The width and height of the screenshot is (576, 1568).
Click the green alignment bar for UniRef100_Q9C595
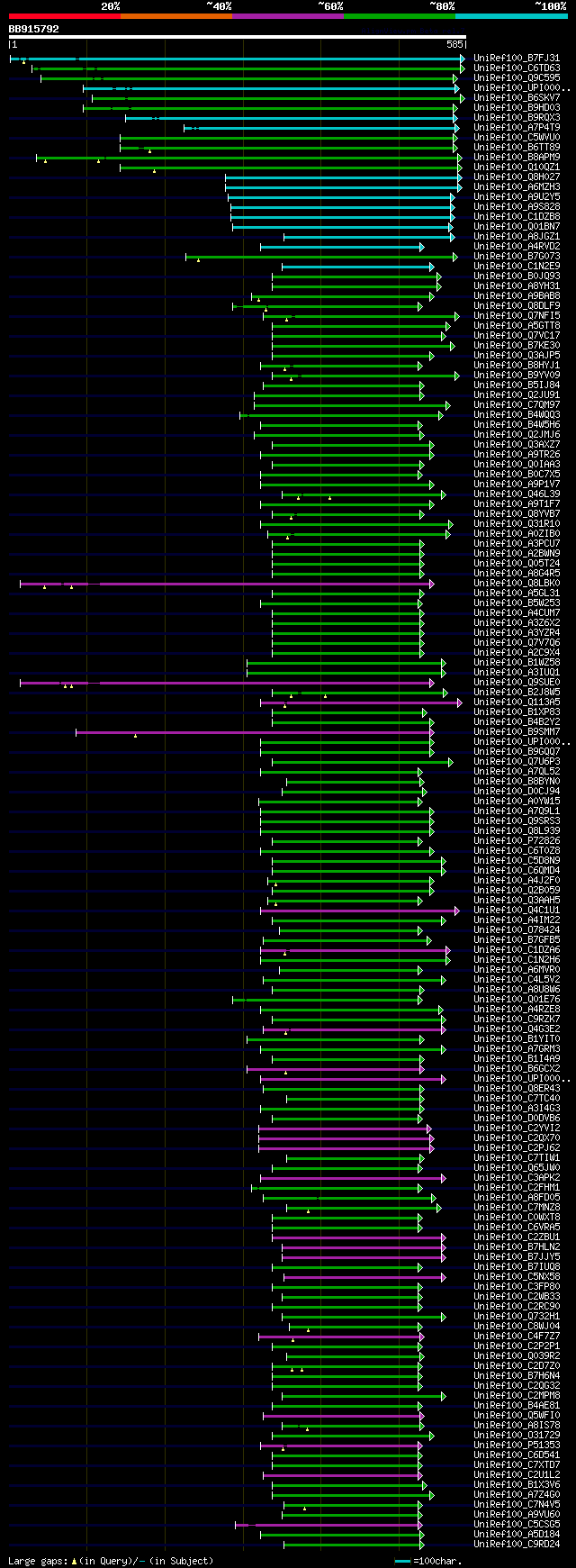coord(249,78)
